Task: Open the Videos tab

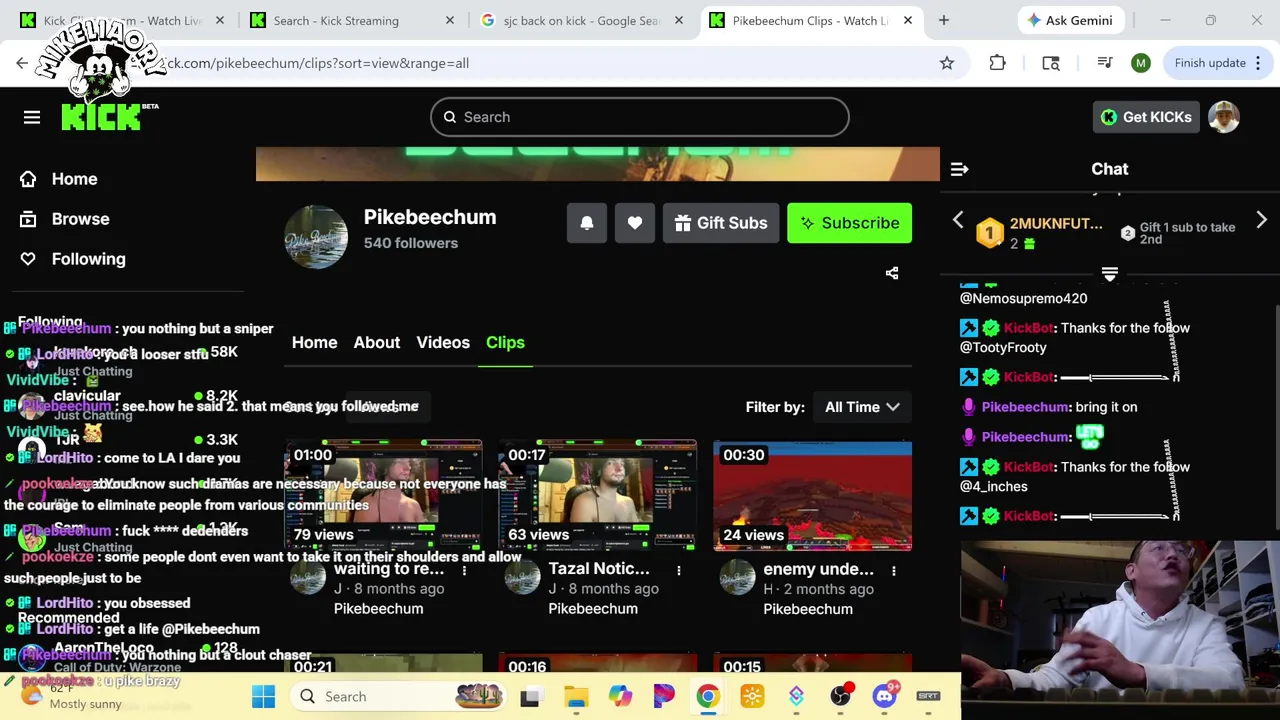Action: (443, 342)
